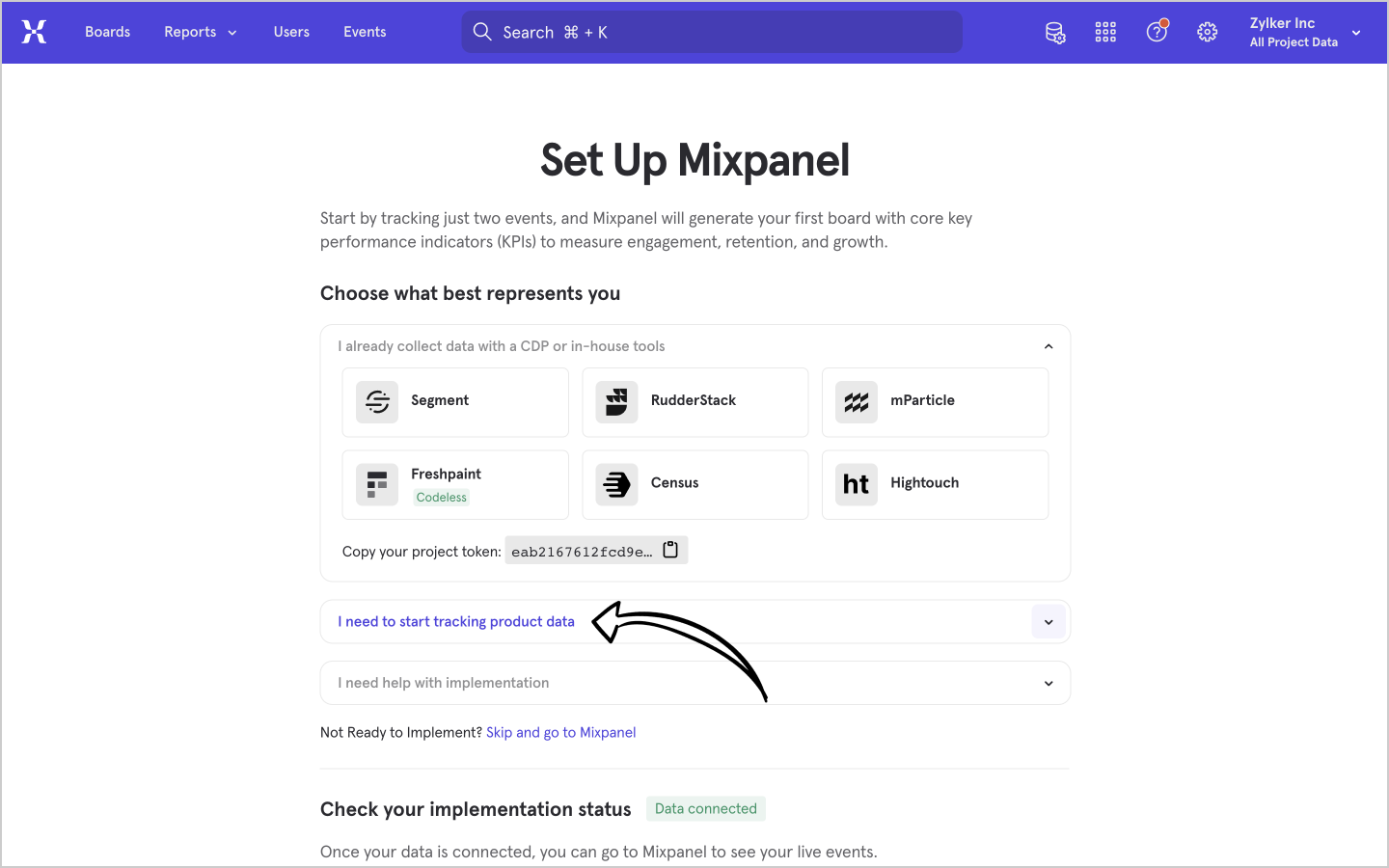
Task: Click Check your implementation status heading
Action: (476, 809)
